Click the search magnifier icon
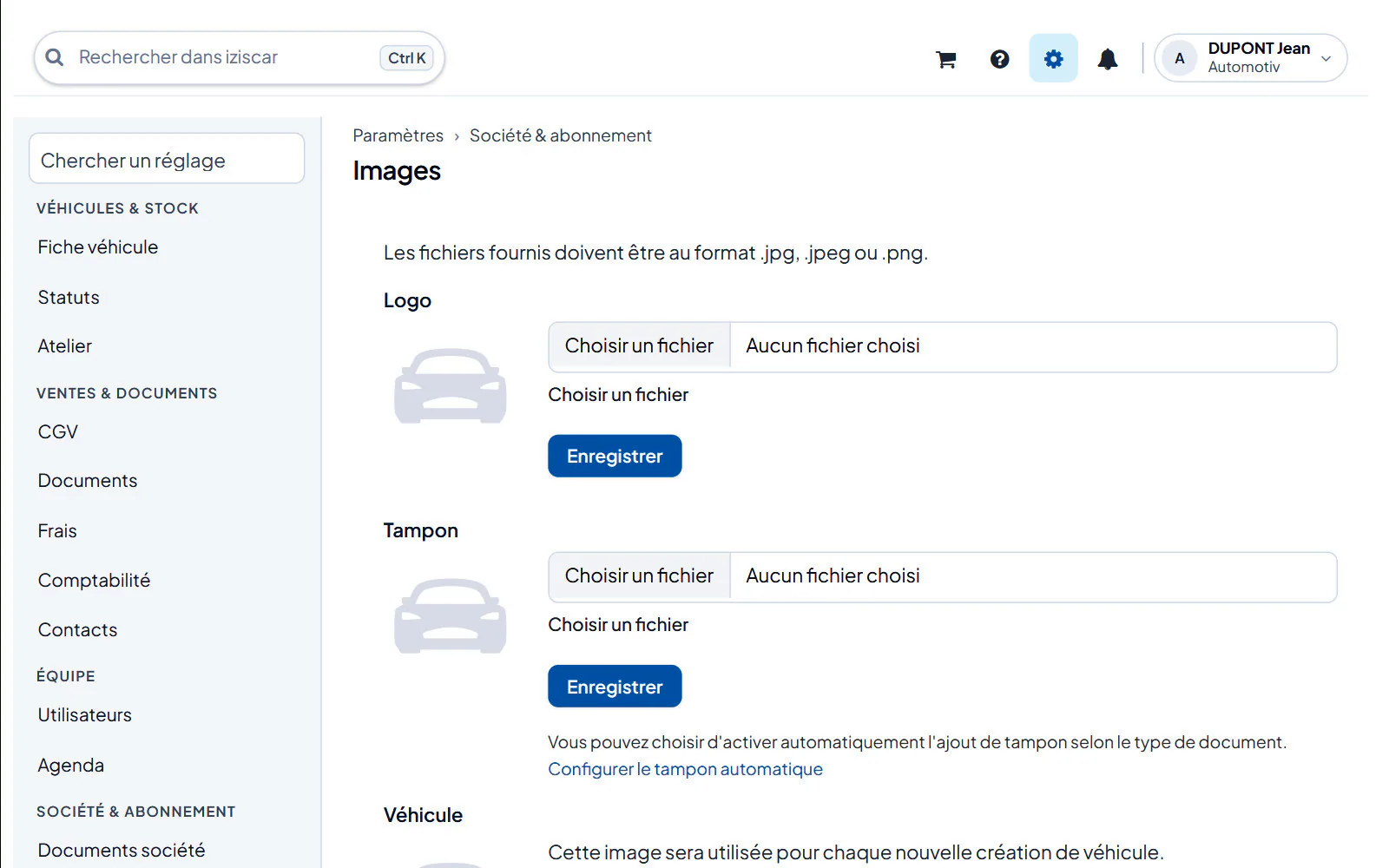Viewport: 1389px width, 868px height. 55,57
